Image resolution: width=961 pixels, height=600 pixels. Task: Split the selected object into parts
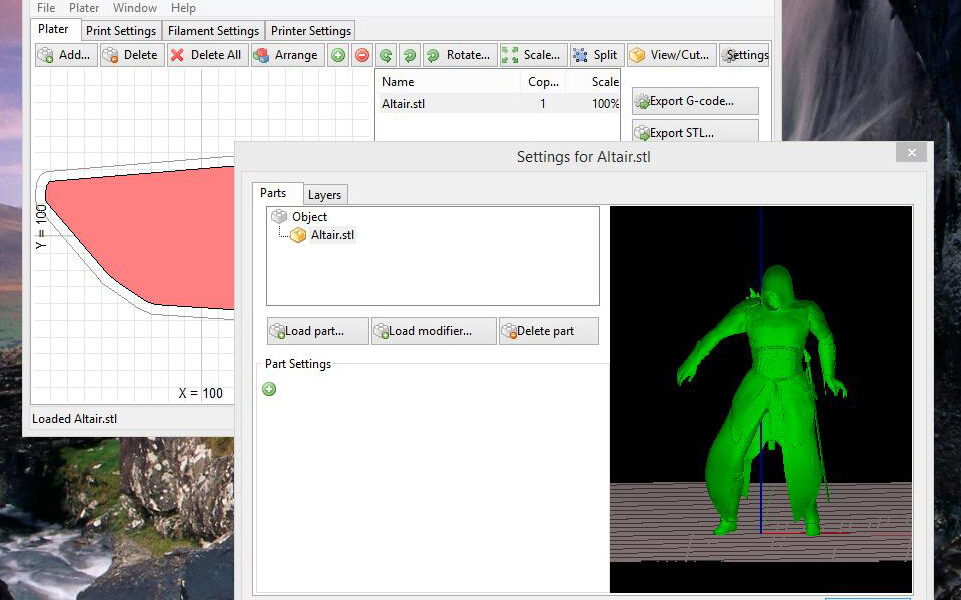pos(596,55)
